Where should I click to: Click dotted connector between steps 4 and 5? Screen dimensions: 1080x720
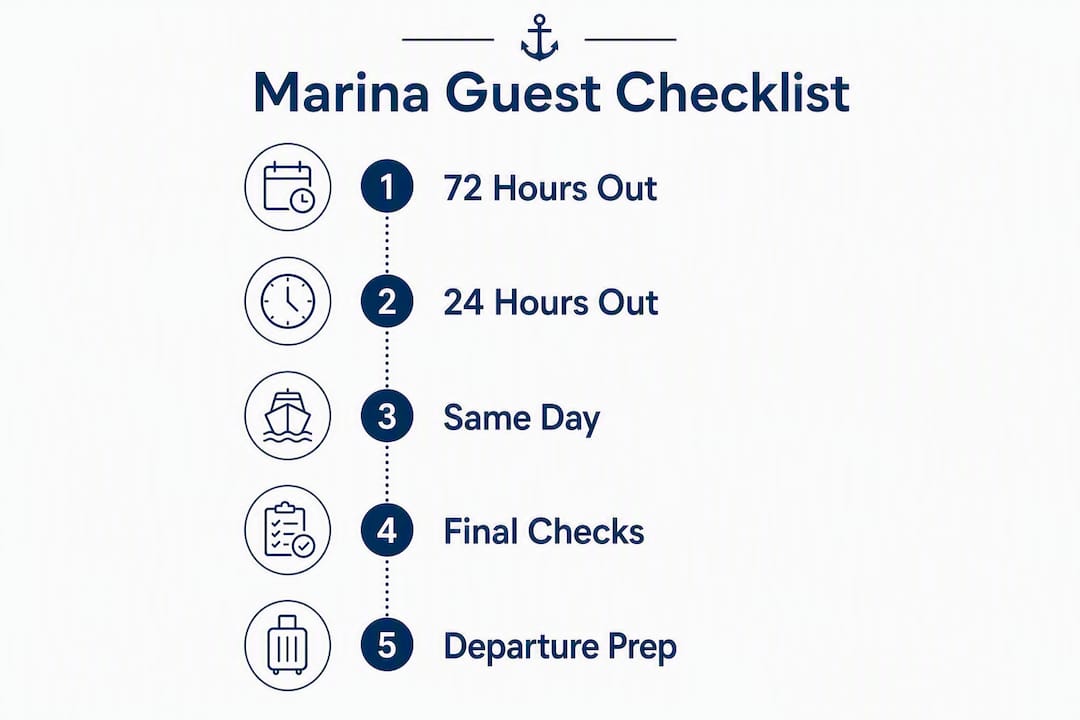[387, 588]
